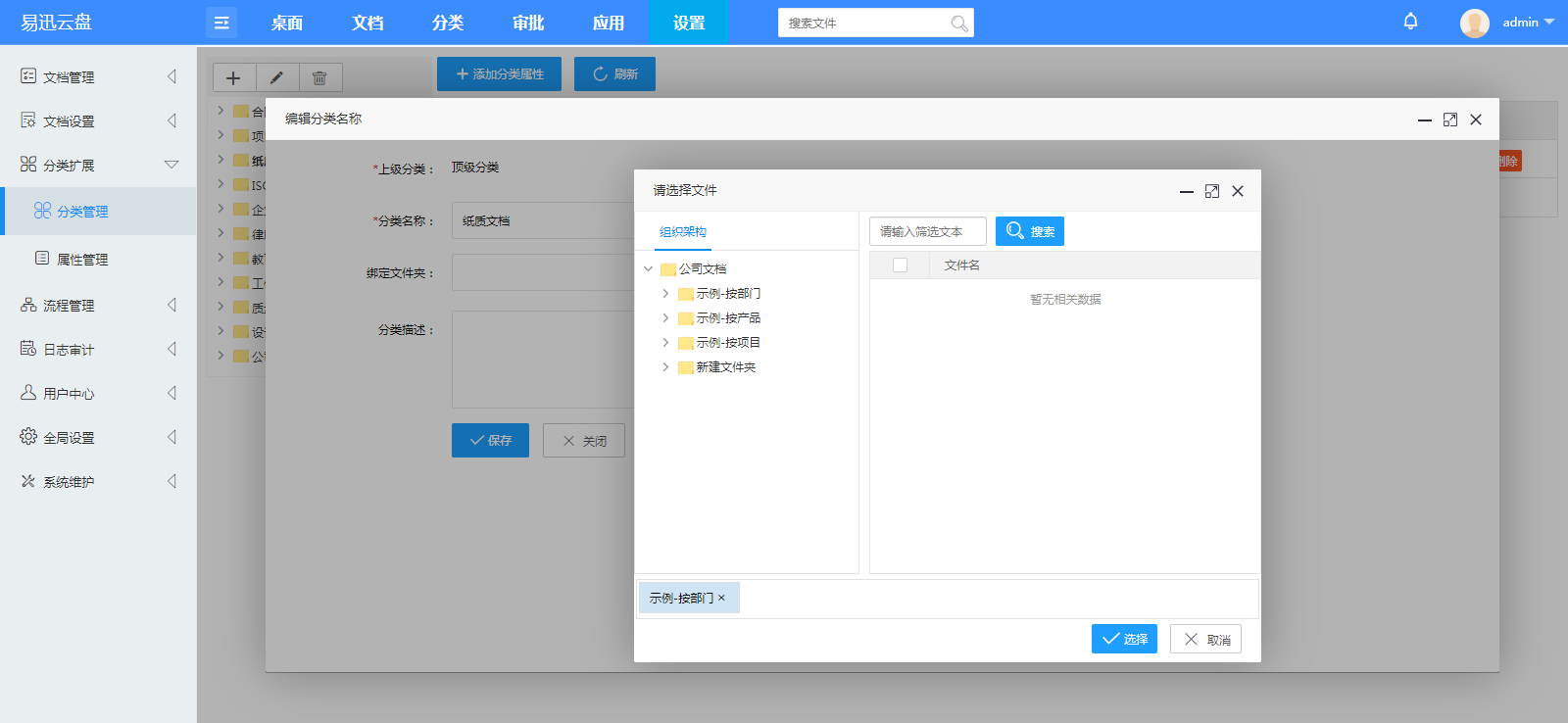This screenshot has width=1568, height=723.
Task: Maximize the 编辑分类名称 dialog
Action: (1450, 120)
